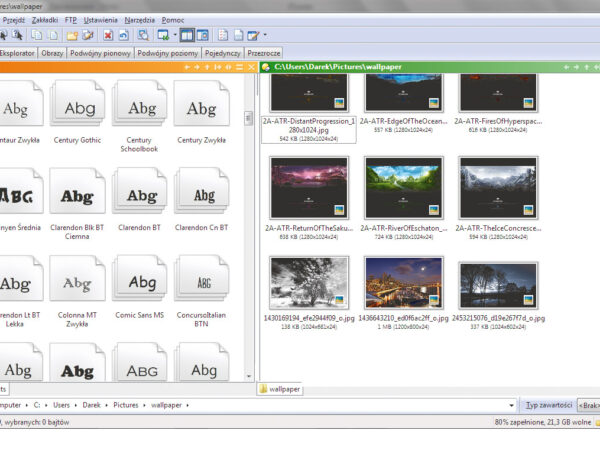Click the Typ zawartości button
Image resolution: width=600 pixels, height=450 pixels.
[x=549, y=405]
